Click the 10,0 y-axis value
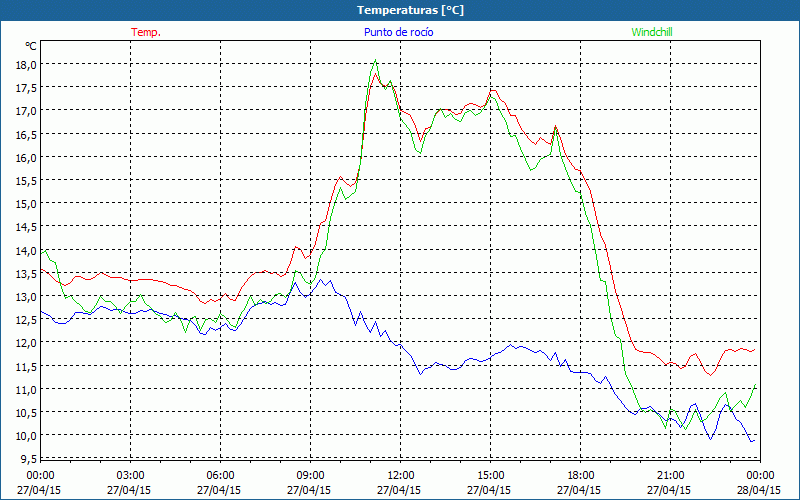 point(27,435)
